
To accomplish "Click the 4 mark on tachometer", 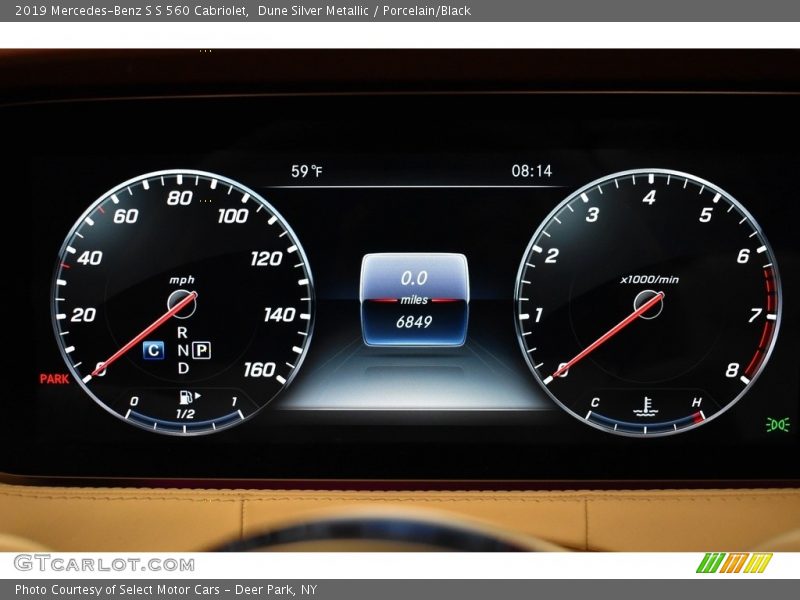I will (x=649, y=197).
